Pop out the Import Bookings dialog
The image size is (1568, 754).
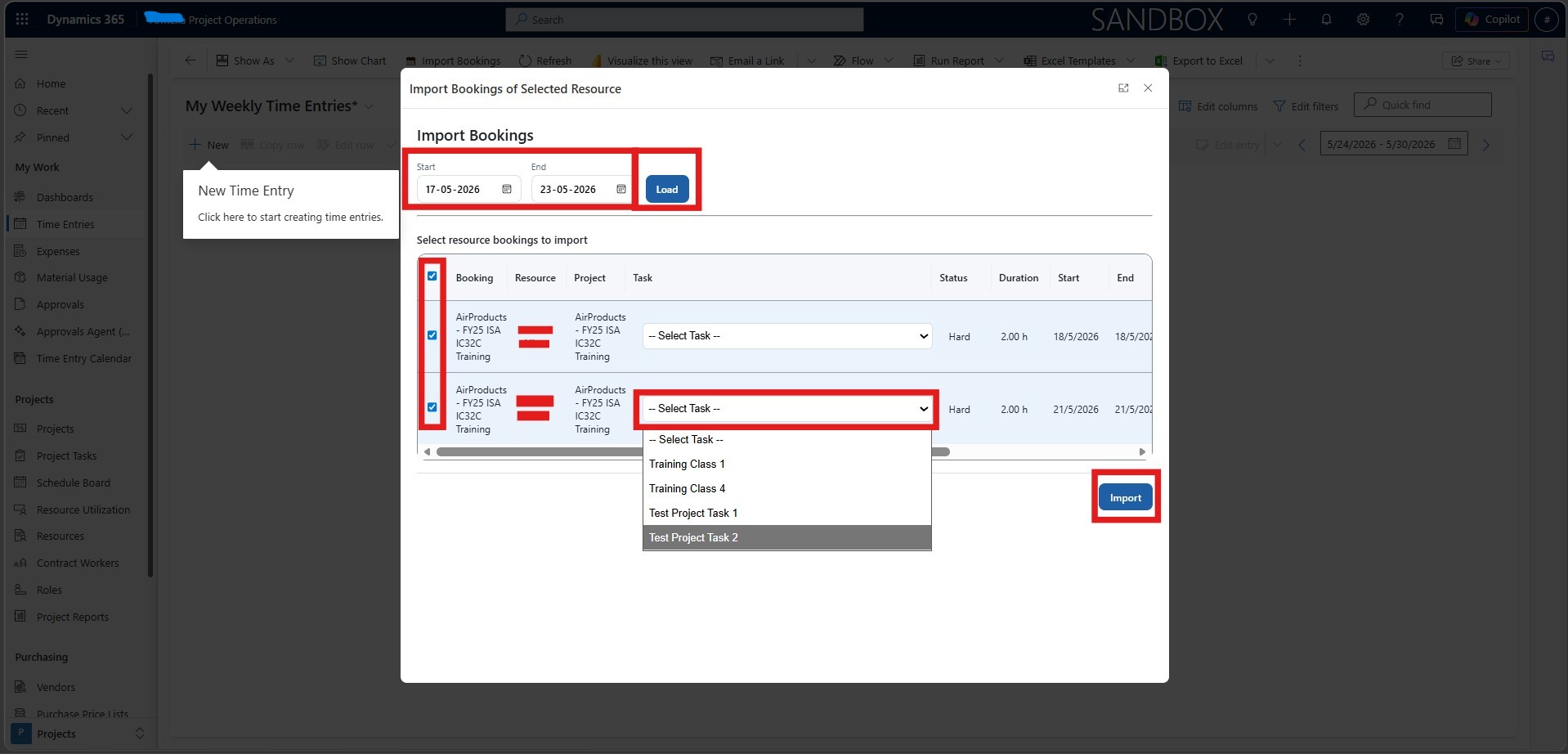(1123, 88)
